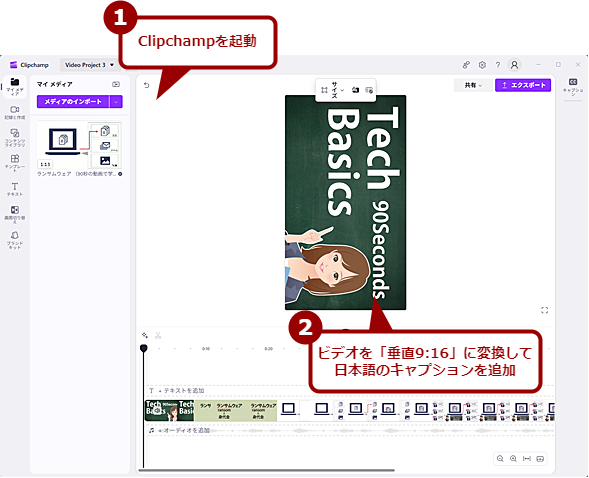Click the Clipchamp logo icon
Image resolution: width=589 pixels, height=478 pixels.
[14, 65]
